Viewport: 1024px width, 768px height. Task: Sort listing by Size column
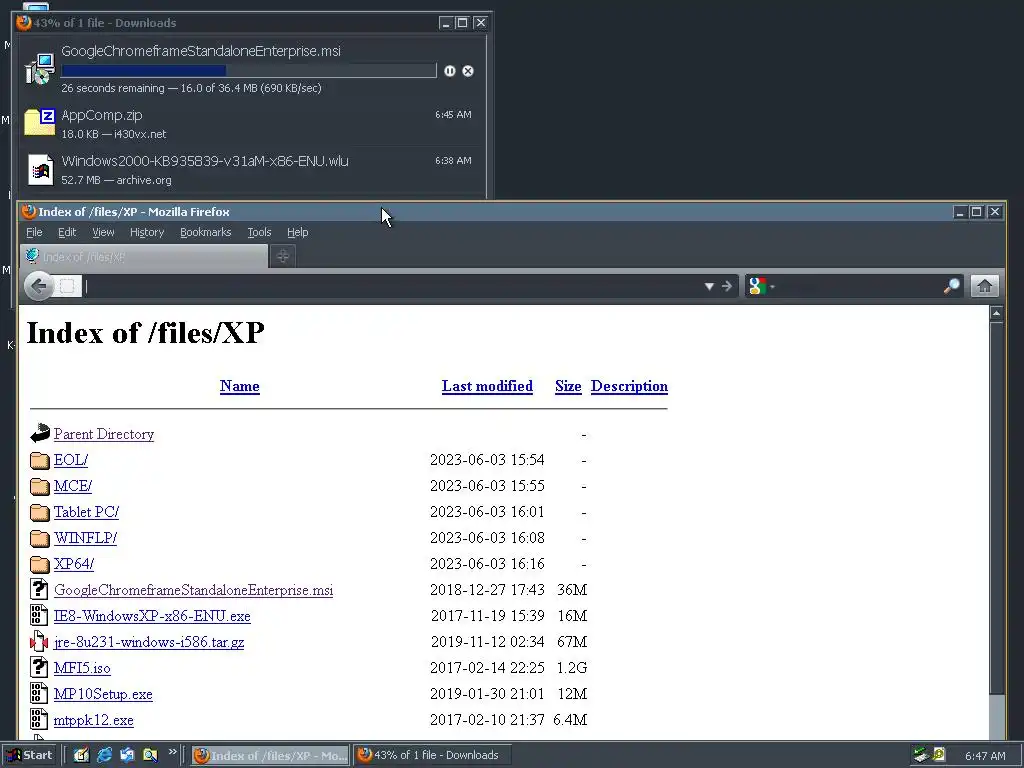[568, 386]
